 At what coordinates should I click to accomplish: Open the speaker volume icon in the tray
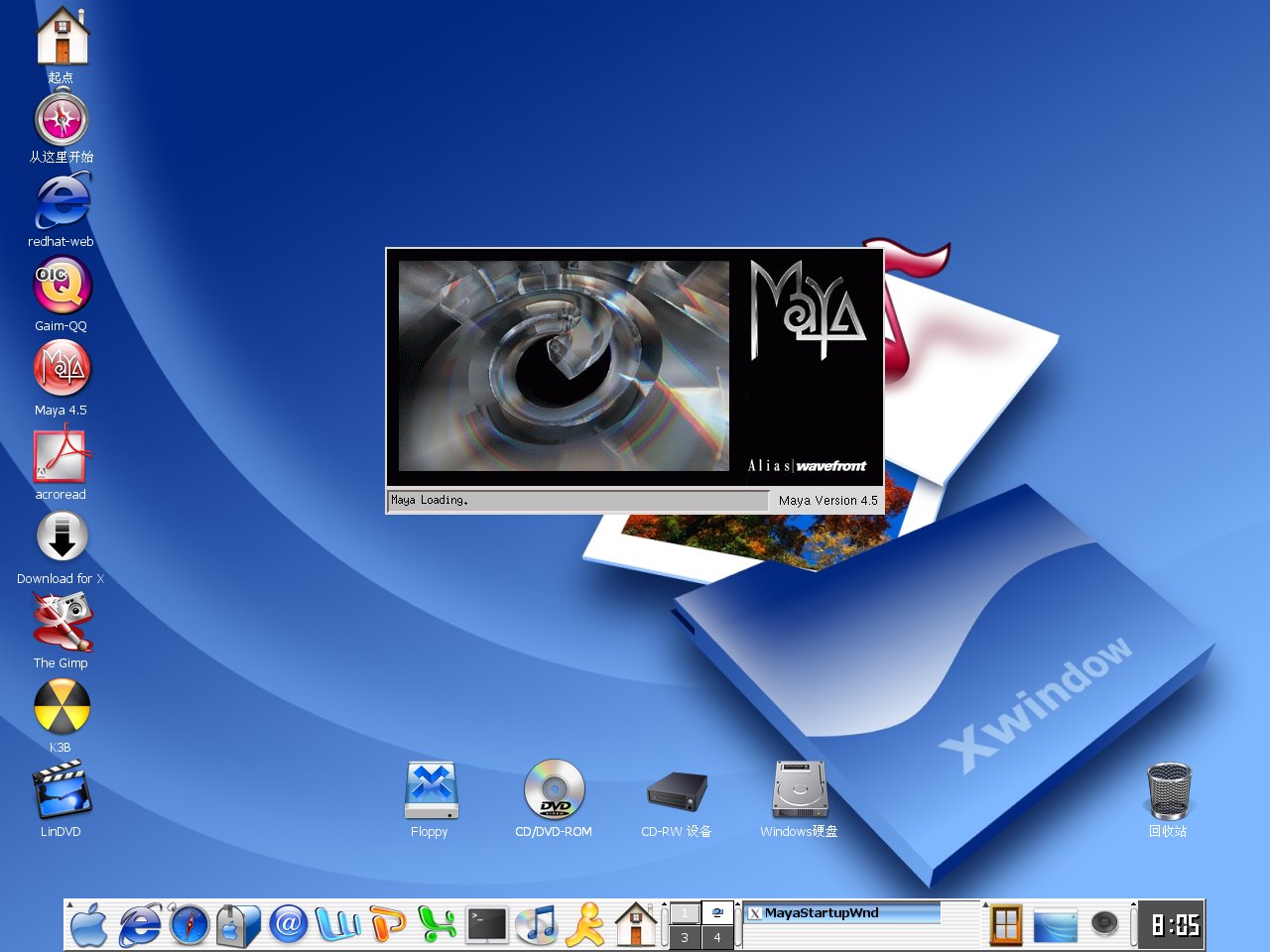[1104, 924]
